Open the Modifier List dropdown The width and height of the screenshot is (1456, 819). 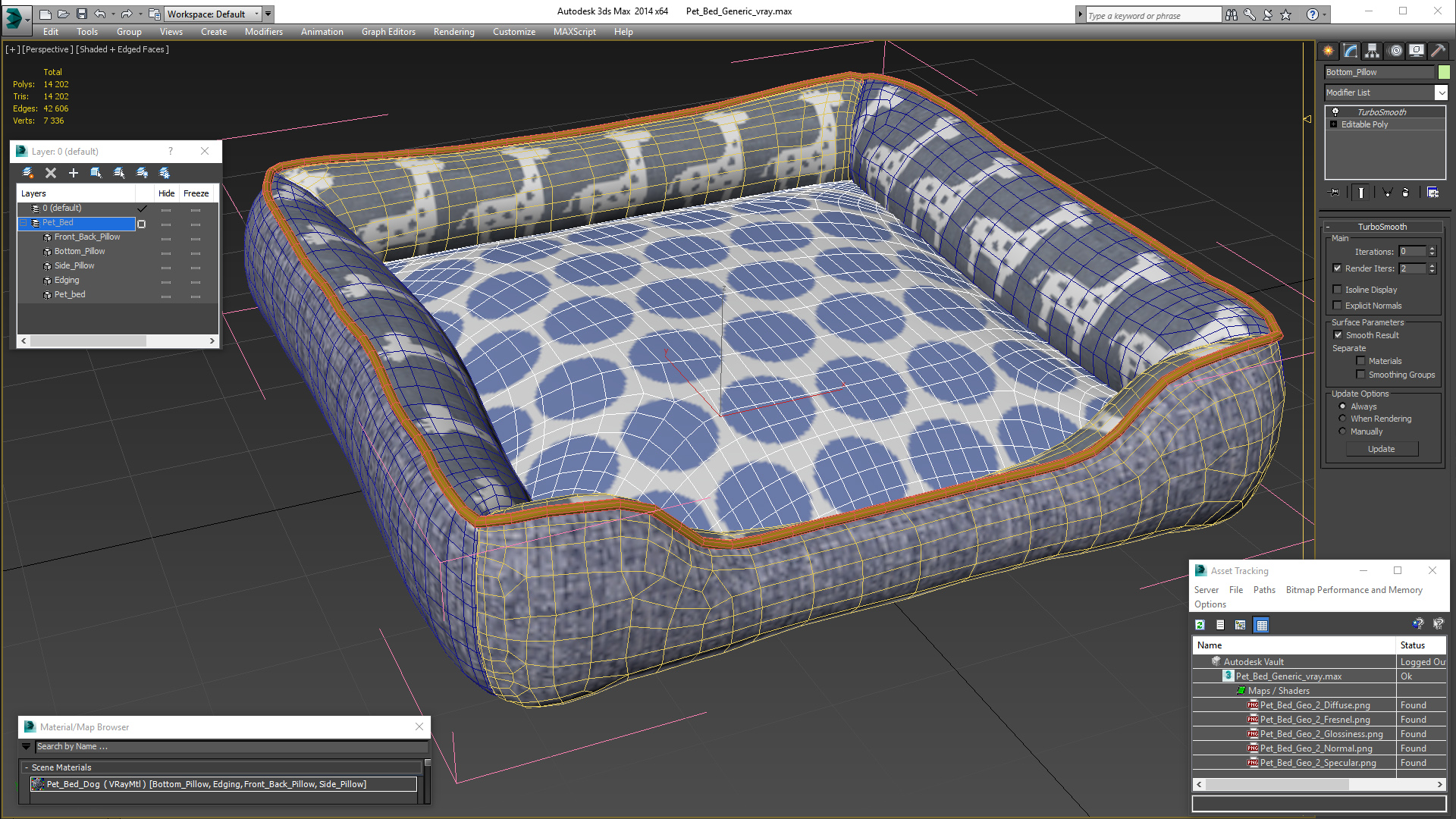[1441, 93]
